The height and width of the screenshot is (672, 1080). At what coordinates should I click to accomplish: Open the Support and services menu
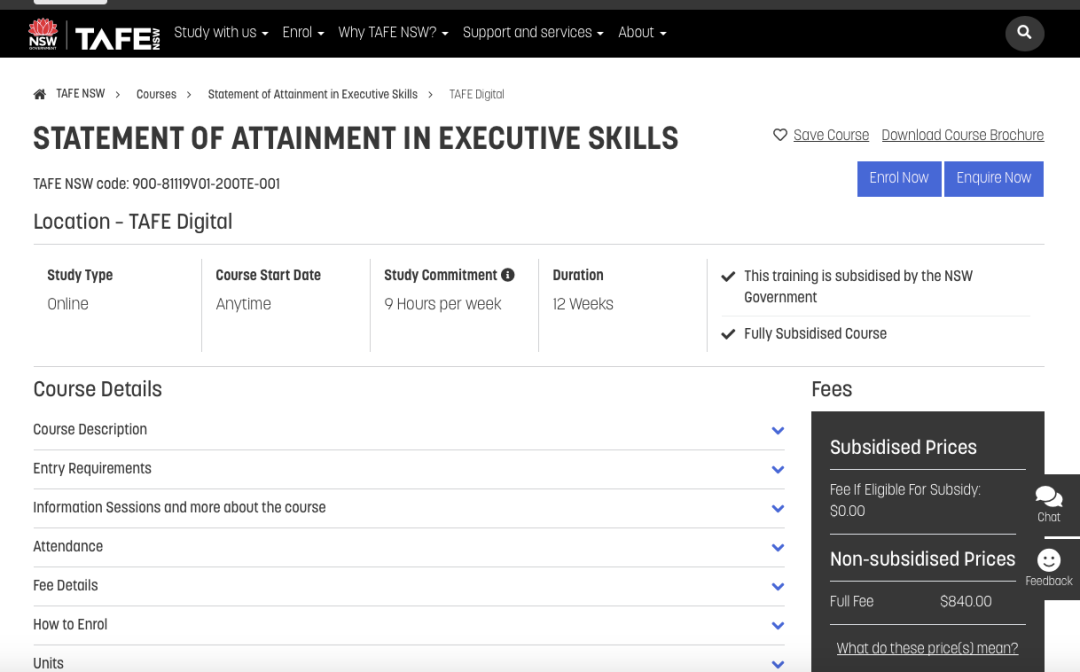tap(533, 32)
